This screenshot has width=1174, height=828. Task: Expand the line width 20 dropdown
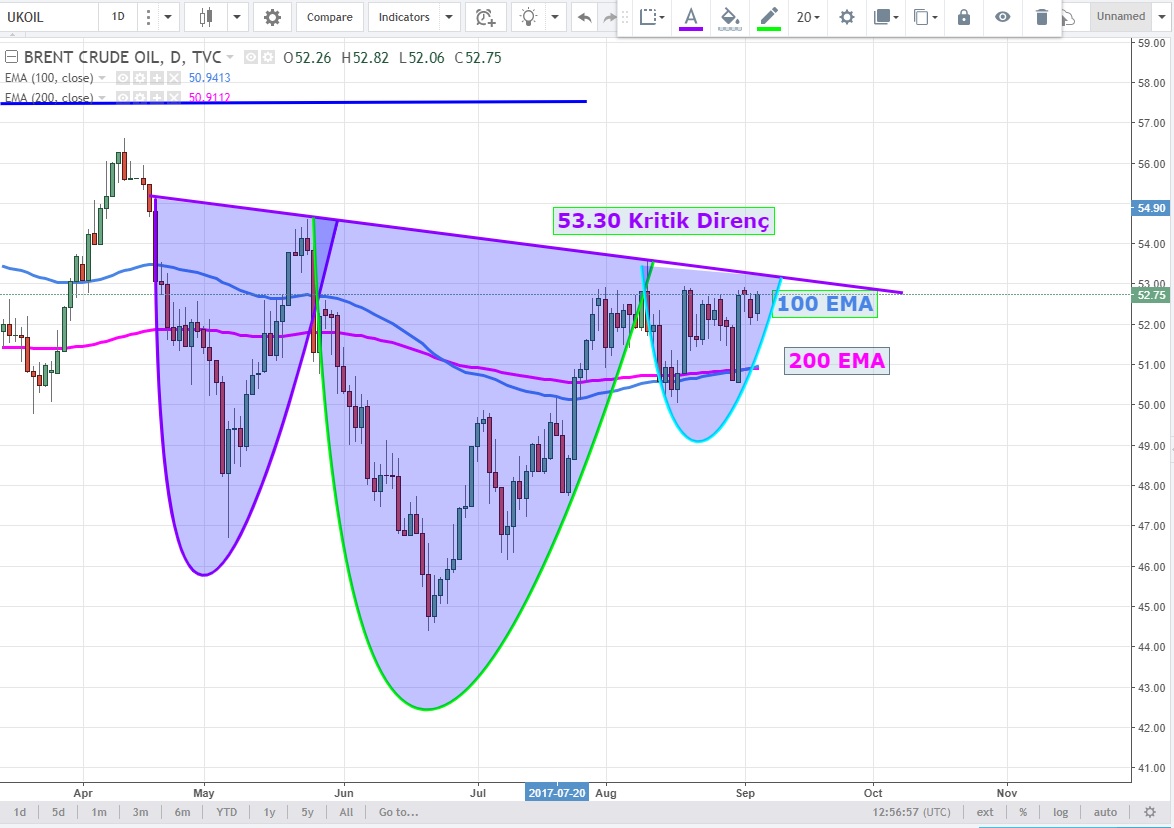tap(808, 17)
